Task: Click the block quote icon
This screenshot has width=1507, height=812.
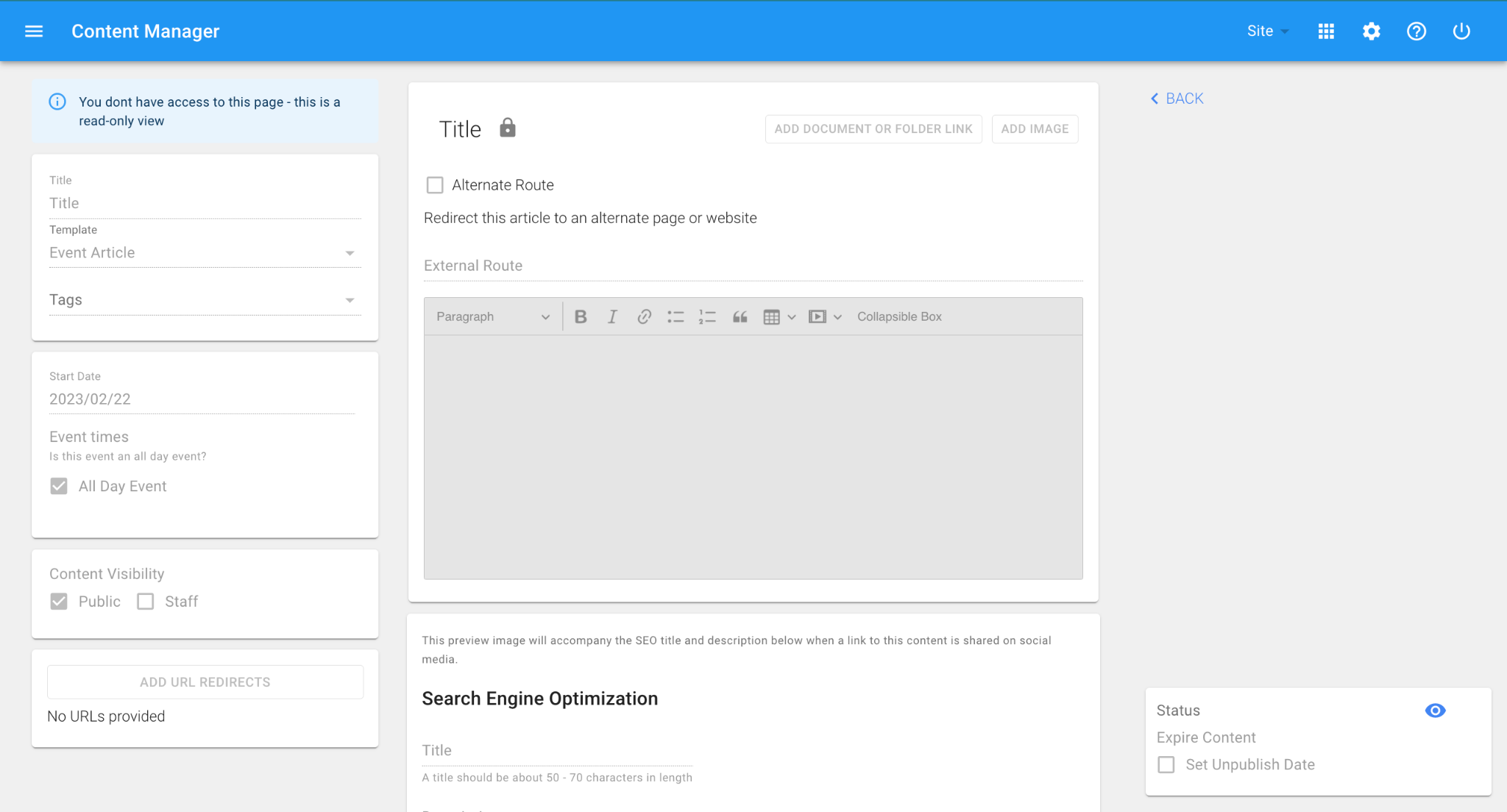Action: point(740,316)
